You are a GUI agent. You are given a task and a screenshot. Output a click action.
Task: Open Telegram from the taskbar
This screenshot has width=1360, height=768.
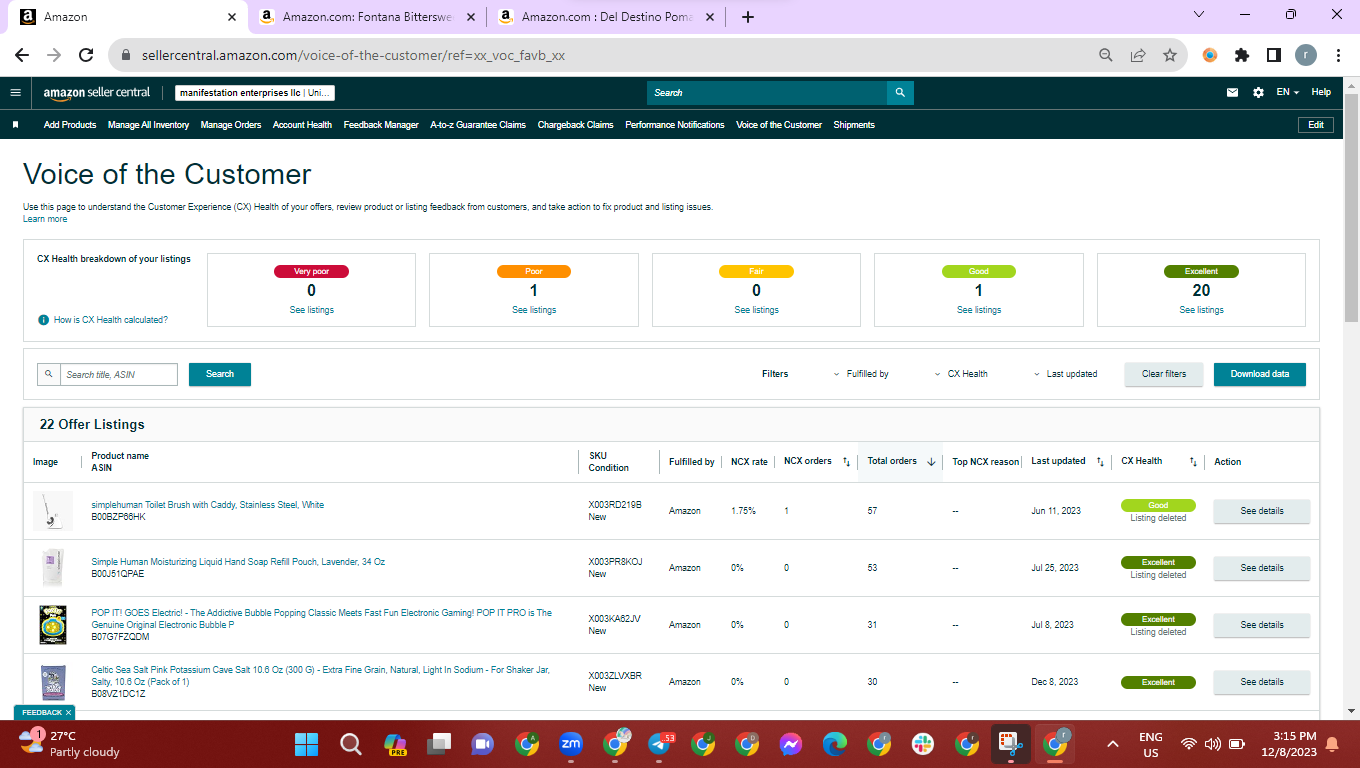[659, 744]
